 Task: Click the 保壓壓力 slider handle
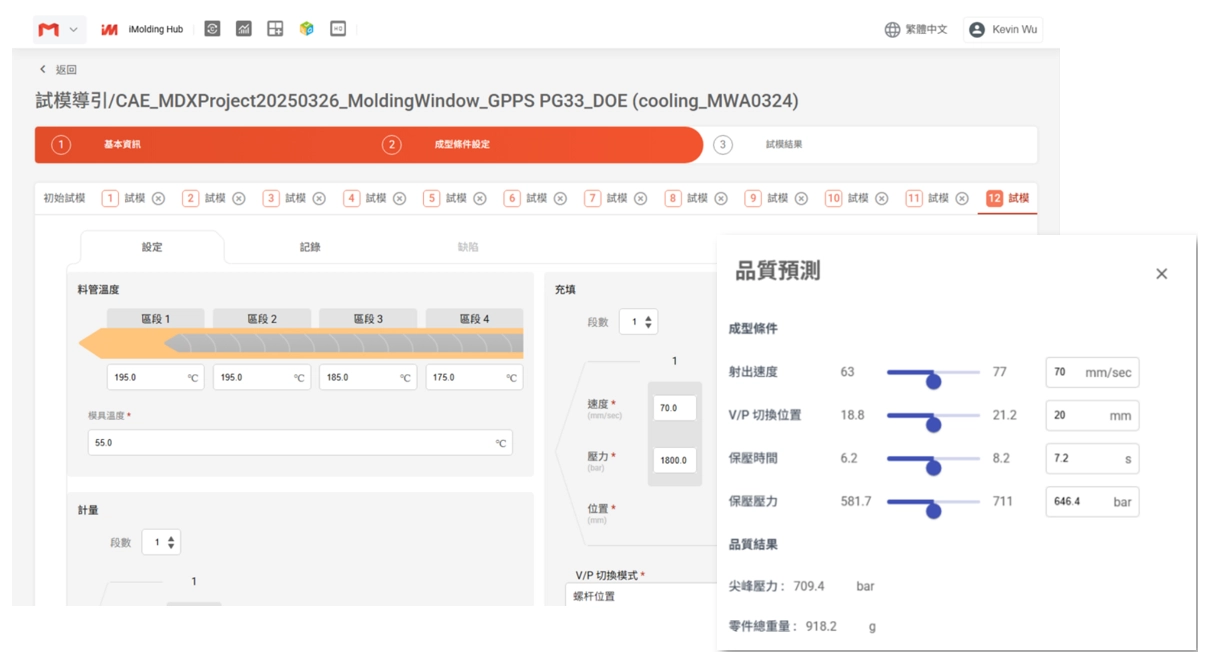933,510
